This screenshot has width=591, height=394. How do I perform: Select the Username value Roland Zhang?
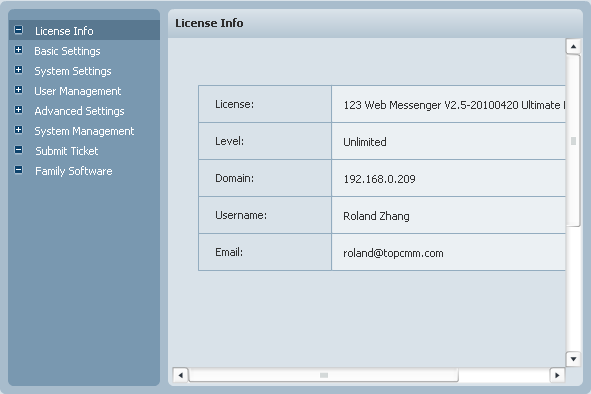[x=376, y=216]
